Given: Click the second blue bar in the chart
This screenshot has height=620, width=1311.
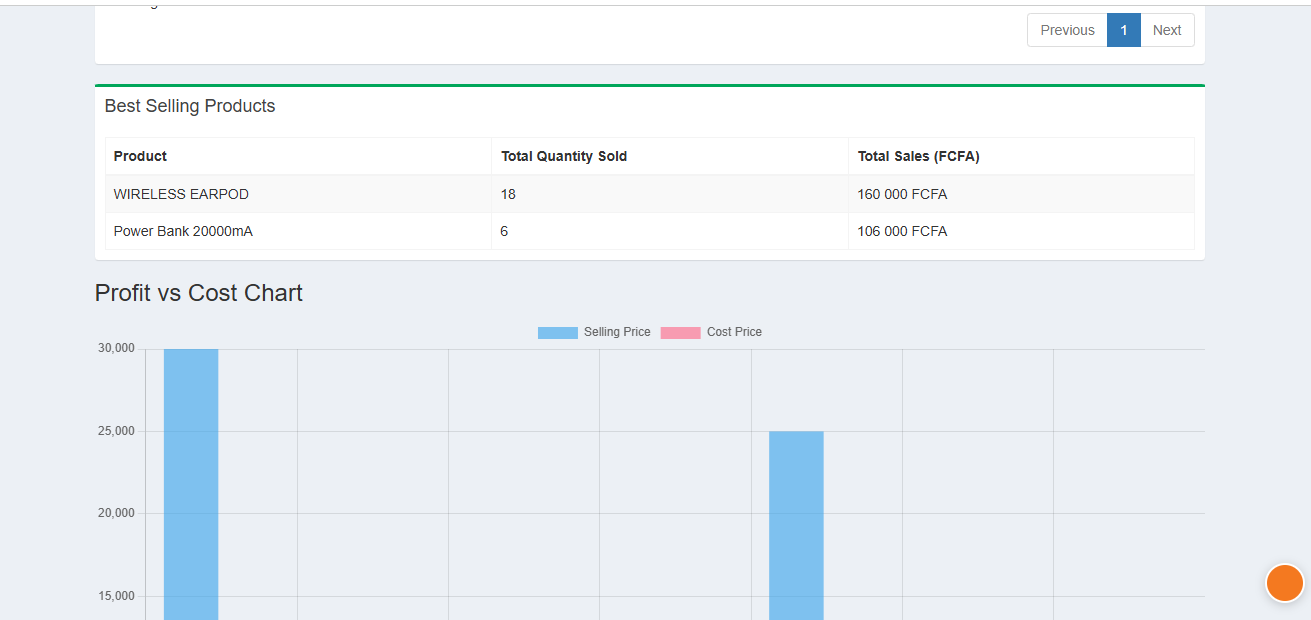Looking at the screenshot, I should 795,520.
